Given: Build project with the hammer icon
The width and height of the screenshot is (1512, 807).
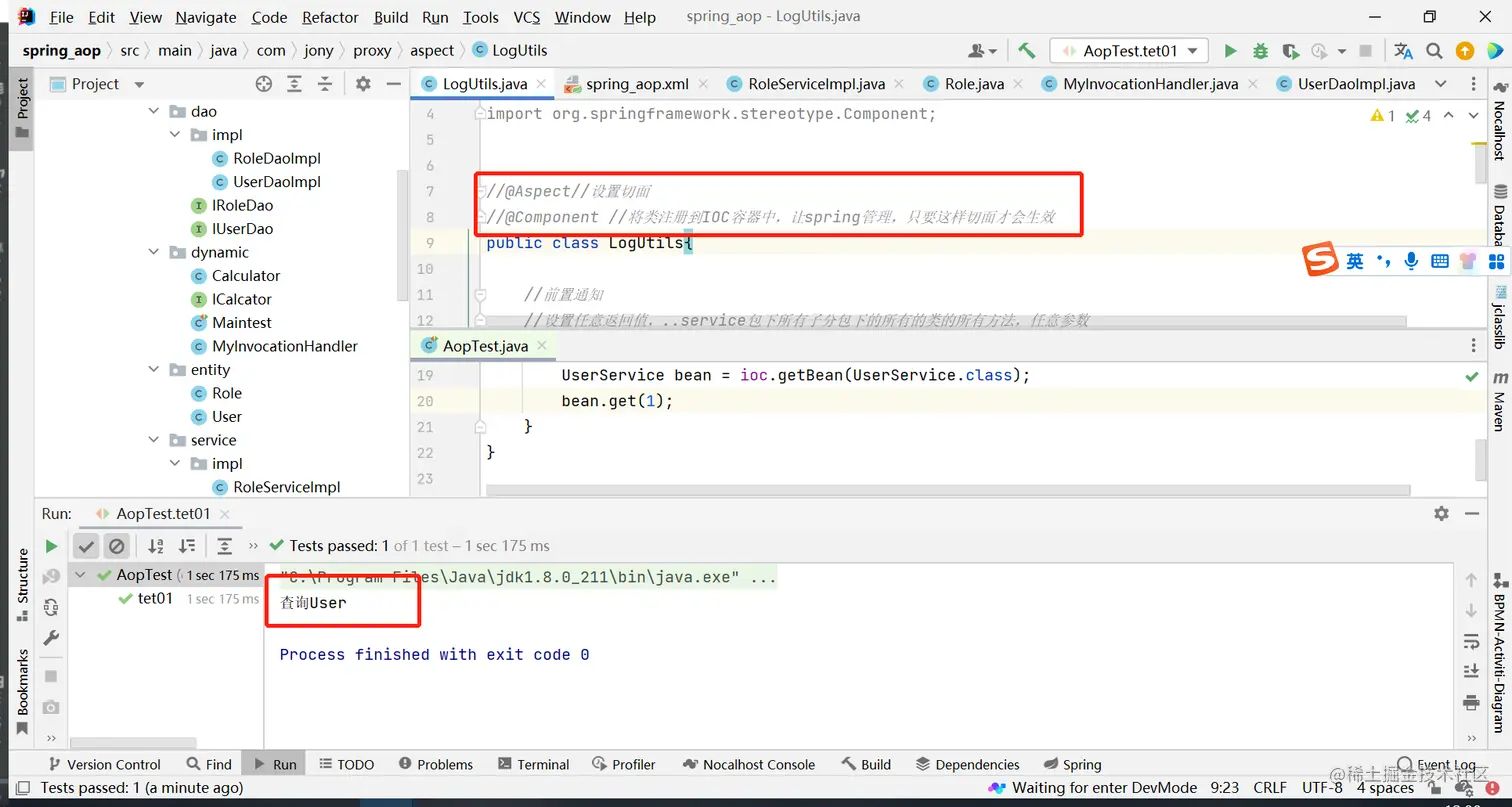Looking at the screenshot, I should [1027, 50].
